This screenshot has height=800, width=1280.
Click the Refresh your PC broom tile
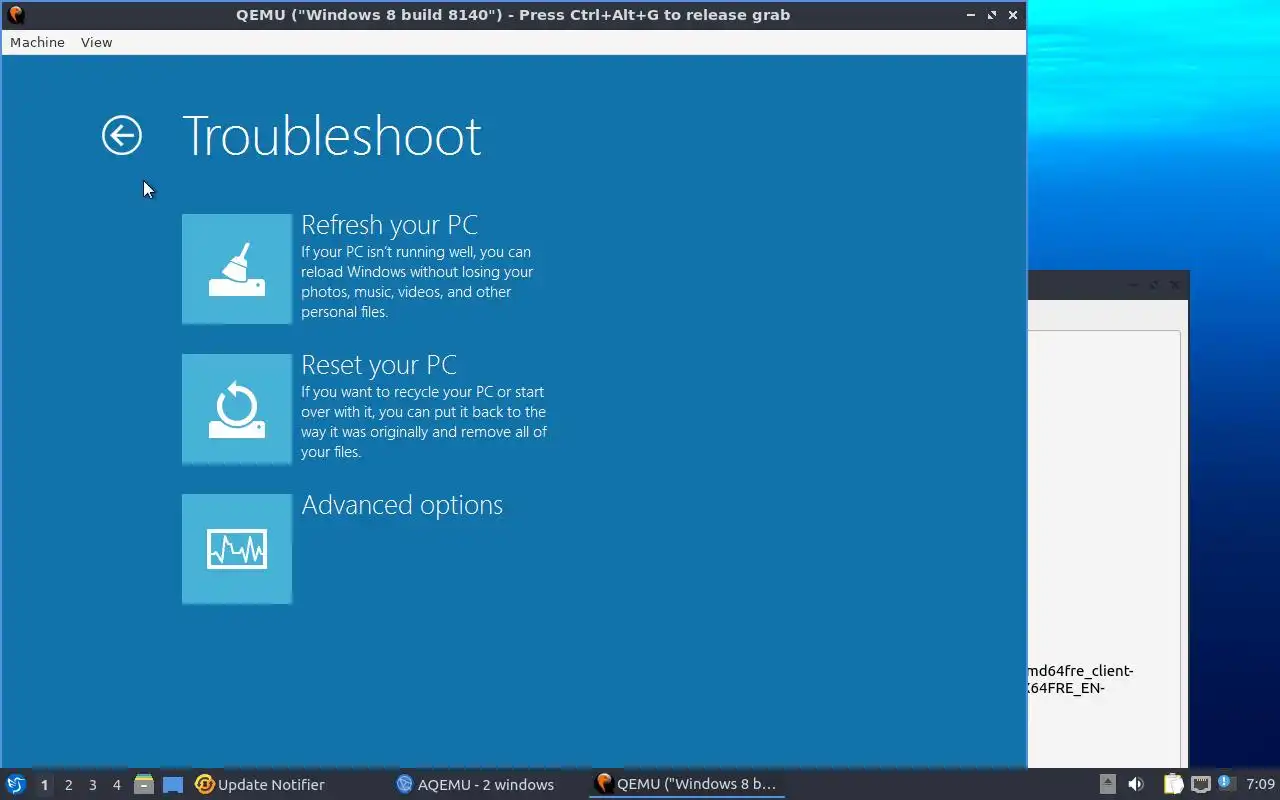click(237, 269)
